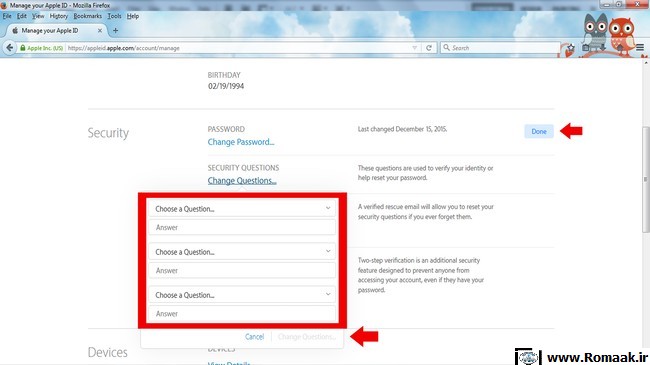The image size is (650, 365).
Task: Show bookmarks list icon in toolbar
Action: (586, 48)
